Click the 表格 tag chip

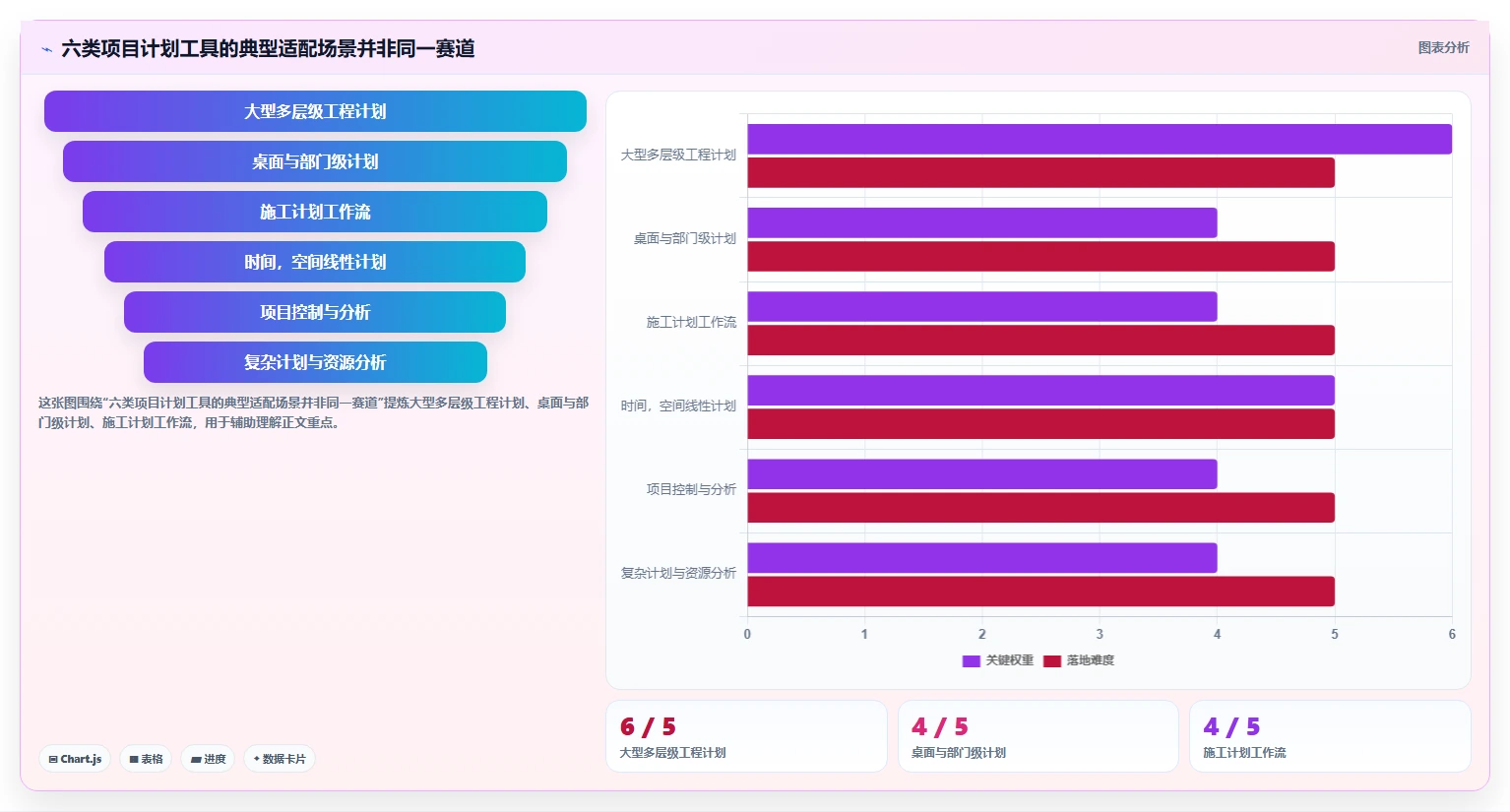(146, 759)
